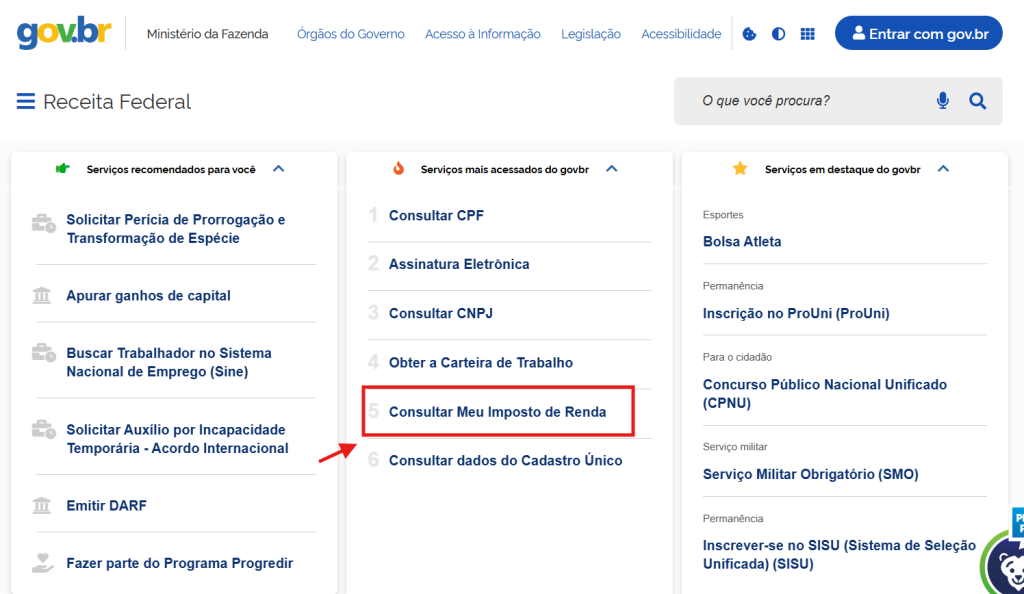Viewport: 1024px width, 594px height.
Task: Click the Receita Federal title
Action: [x=117, y=102]
